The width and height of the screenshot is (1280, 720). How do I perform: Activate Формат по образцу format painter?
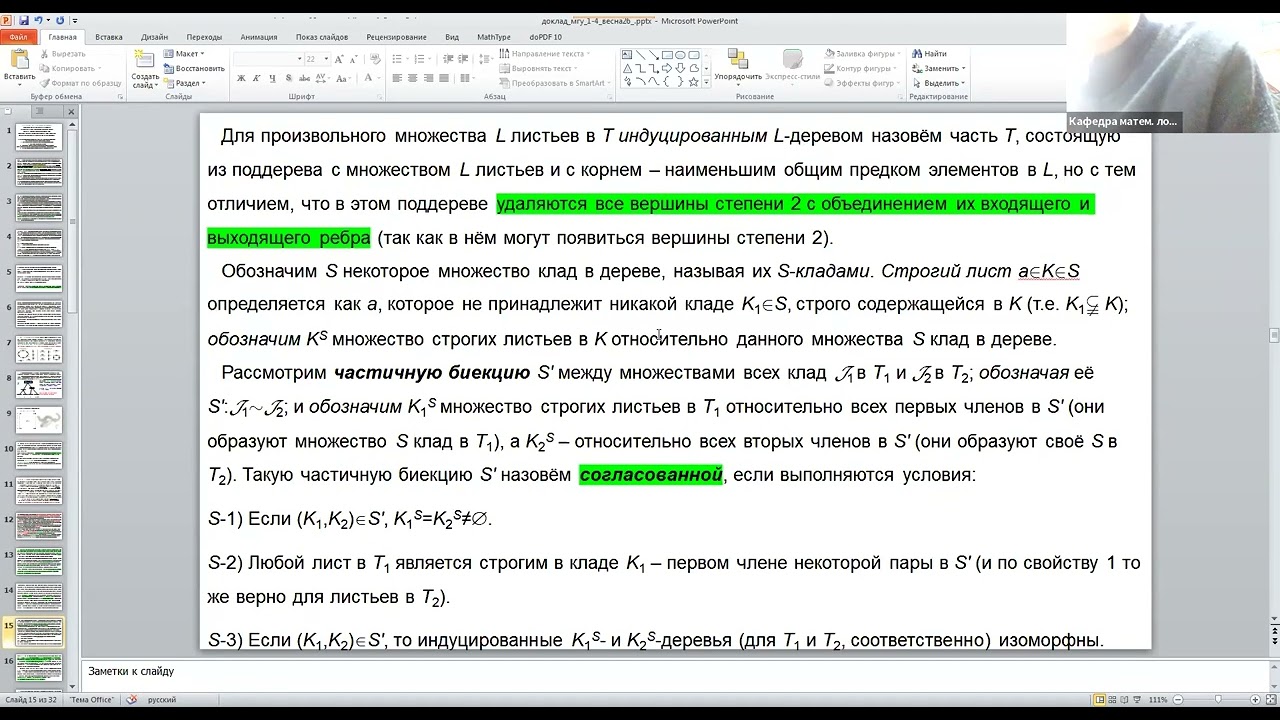click(80, 83)
